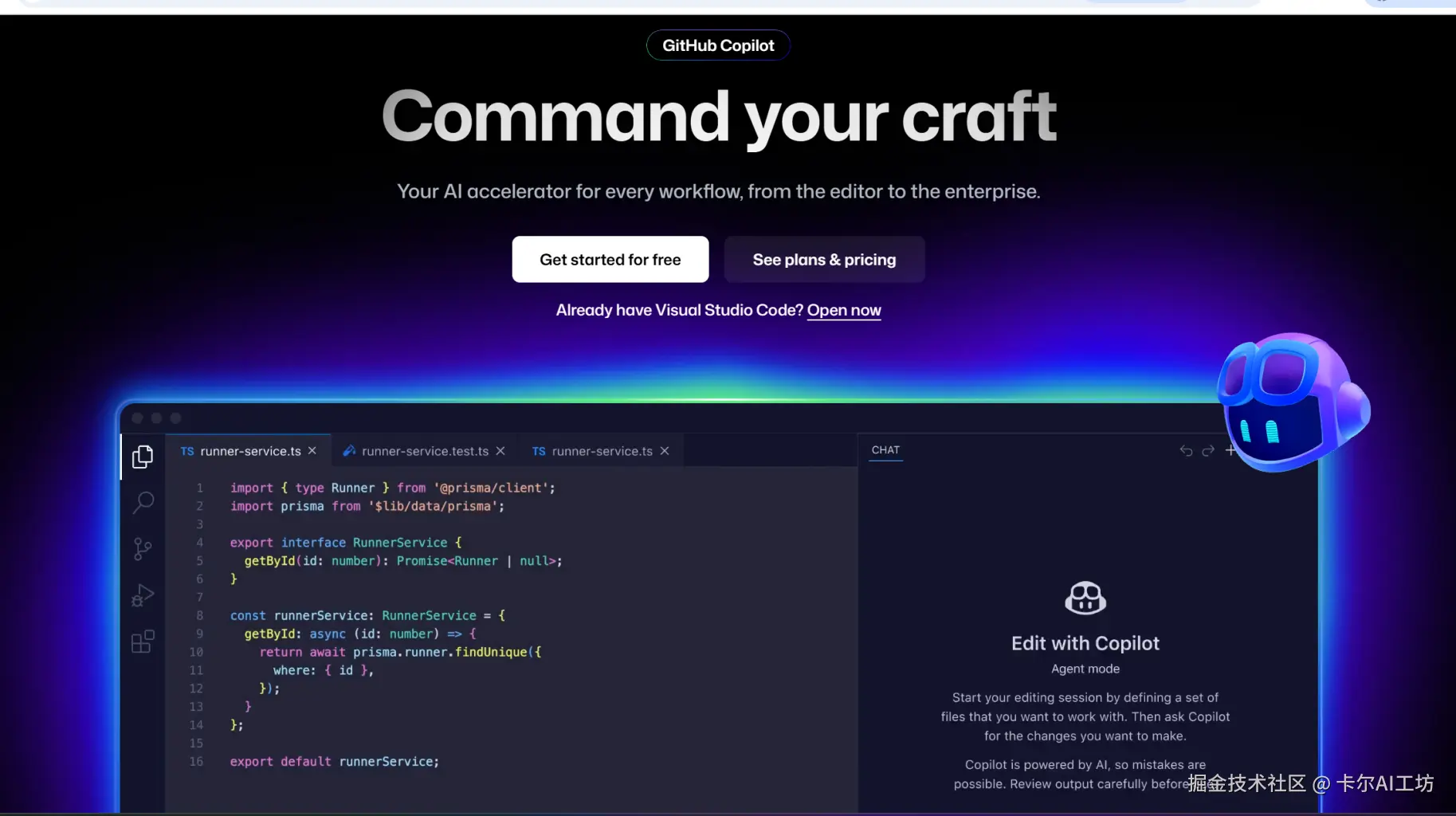
Task: Click the Get started for free button
Action: [610, 259]
